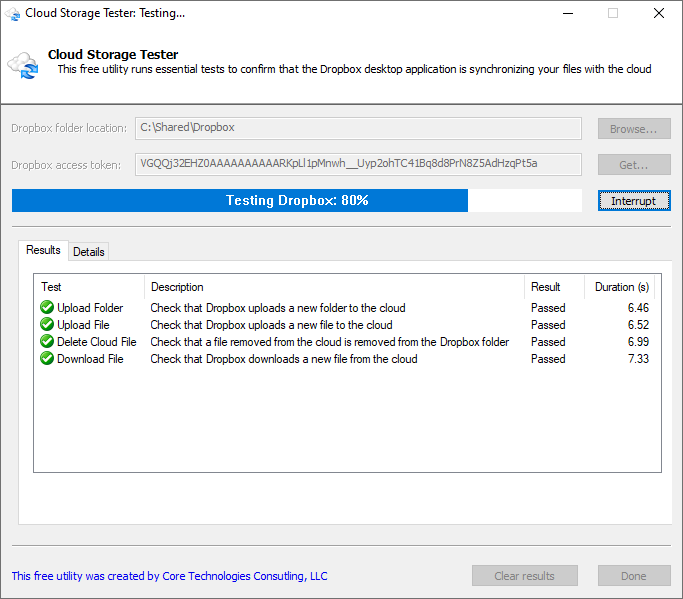Viewport: 683px width, 599px height.
Task: Click the duration value 7.33
Action: tap(638, 359)
